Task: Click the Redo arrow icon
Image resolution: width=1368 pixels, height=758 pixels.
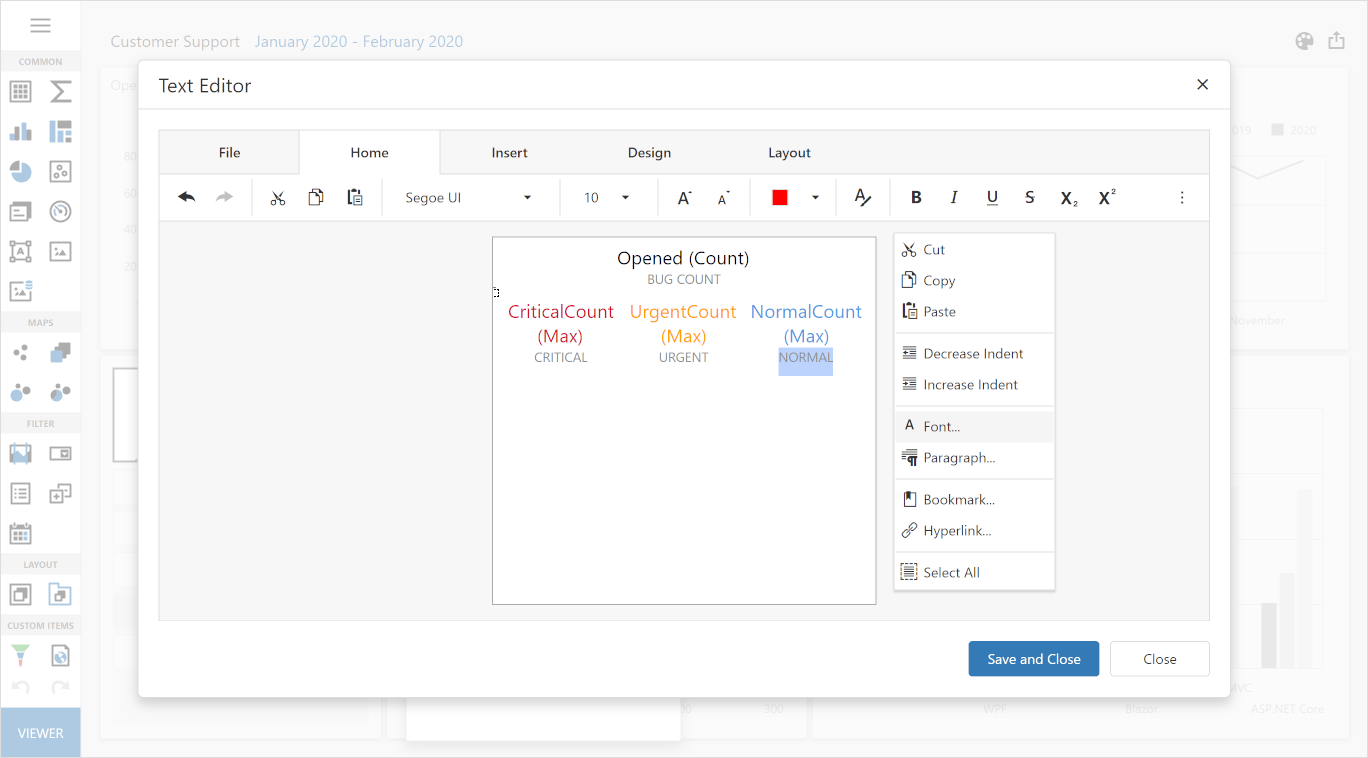Action: click(x=222, y=197)
